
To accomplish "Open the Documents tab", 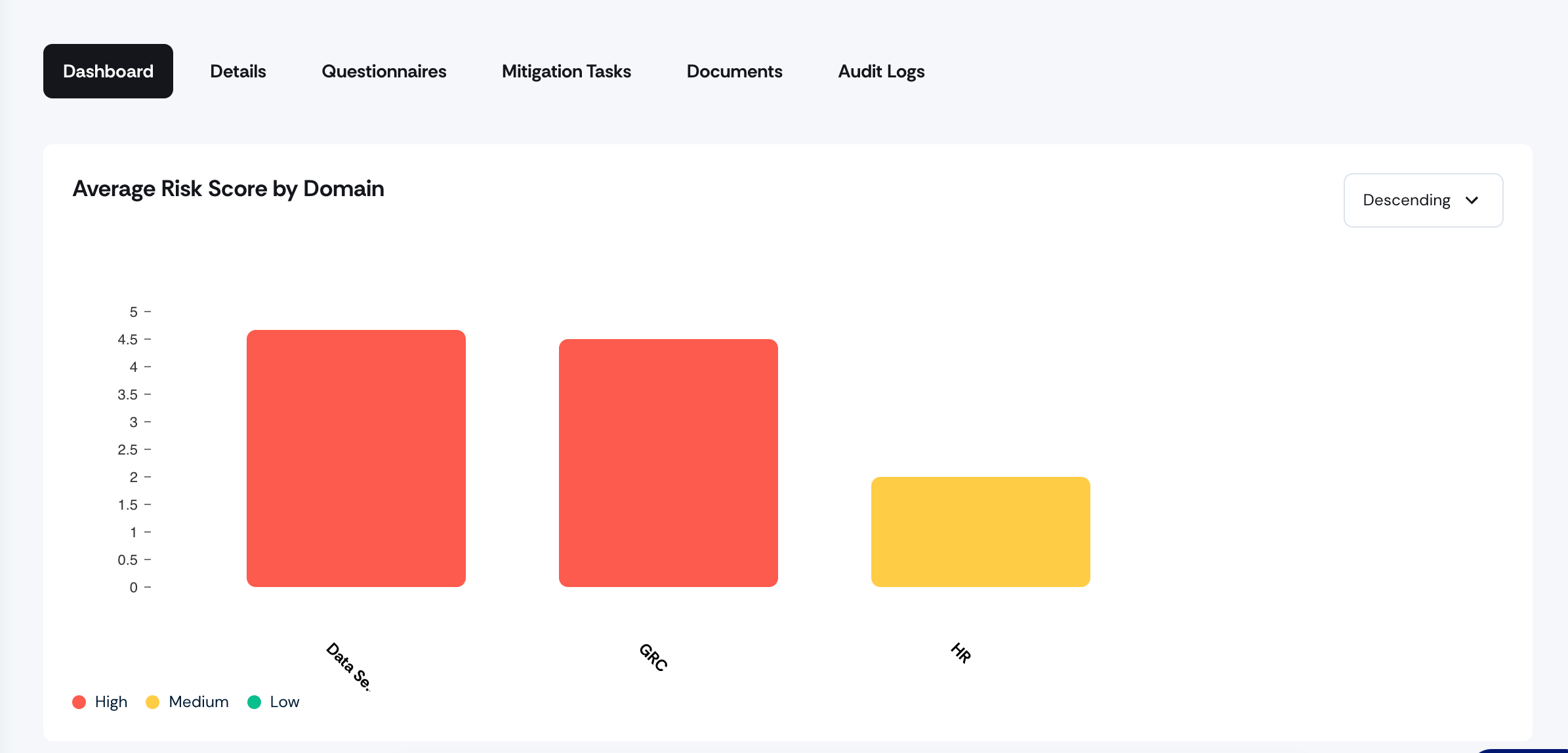I will (734, 71).
